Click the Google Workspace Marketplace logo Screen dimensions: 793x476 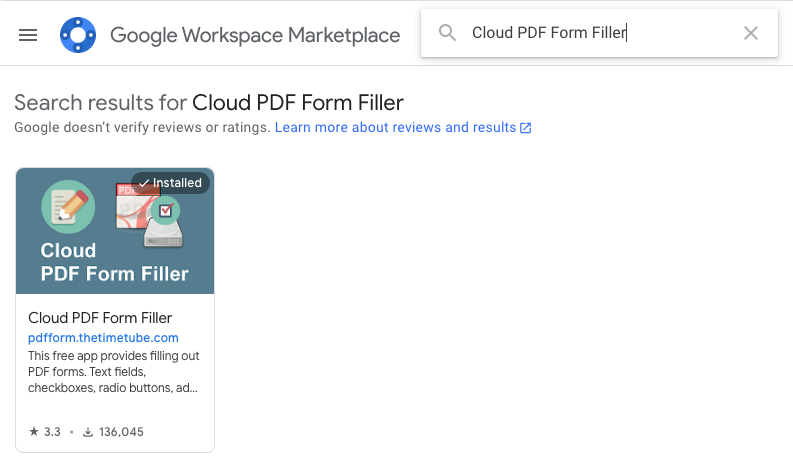tap(78, 35)
